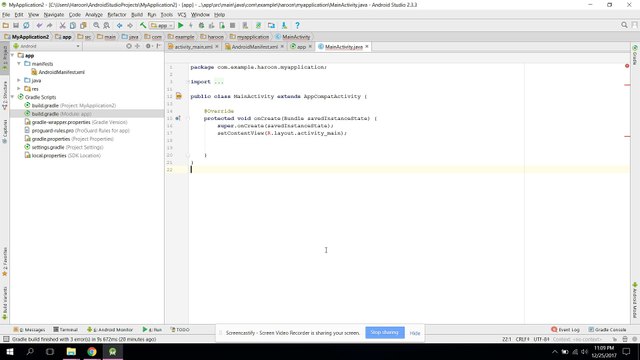Click the Redo arrow icon
The height and width of the screenshot is (360, 640).
tap(49, 25)
